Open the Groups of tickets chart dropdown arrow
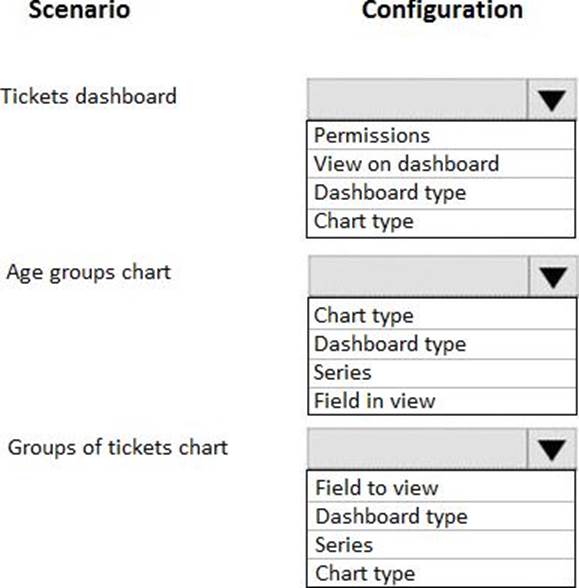Viewport: 579px width, 588px height. click(x=552, y=449)
